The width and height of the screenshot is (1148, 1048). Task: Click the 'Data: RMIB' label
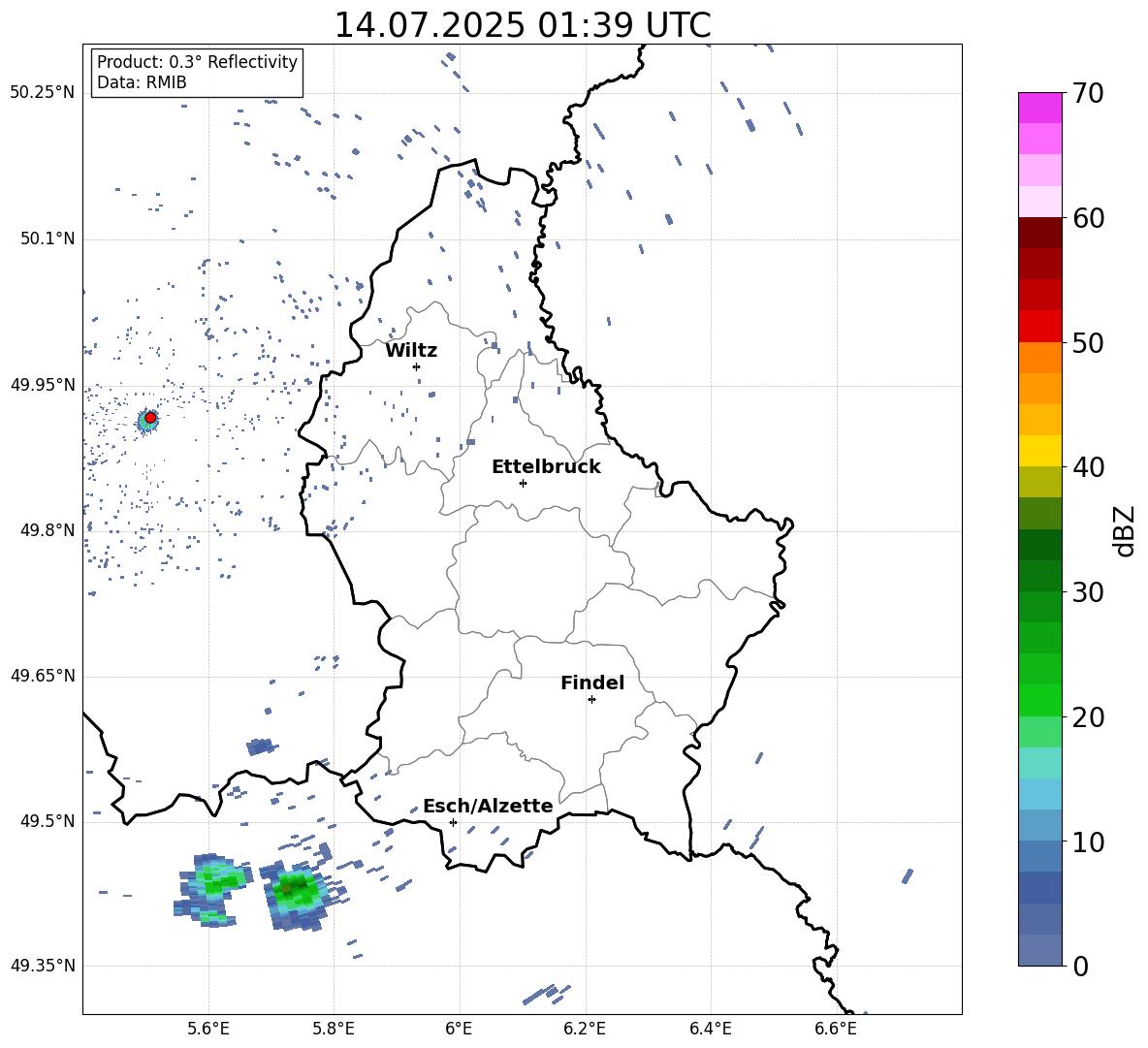tap(142, 82)
